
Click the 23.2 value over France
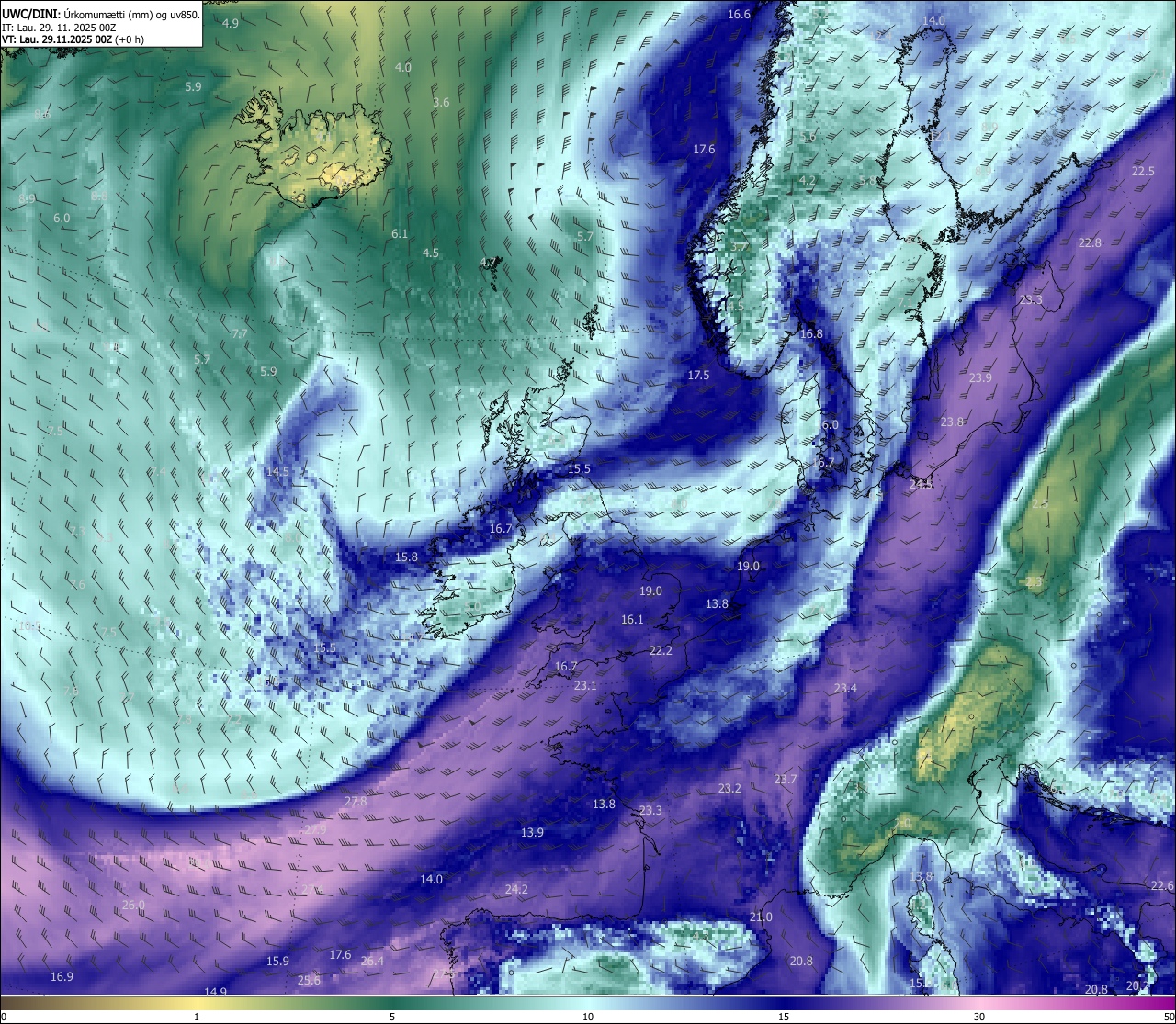729,789
